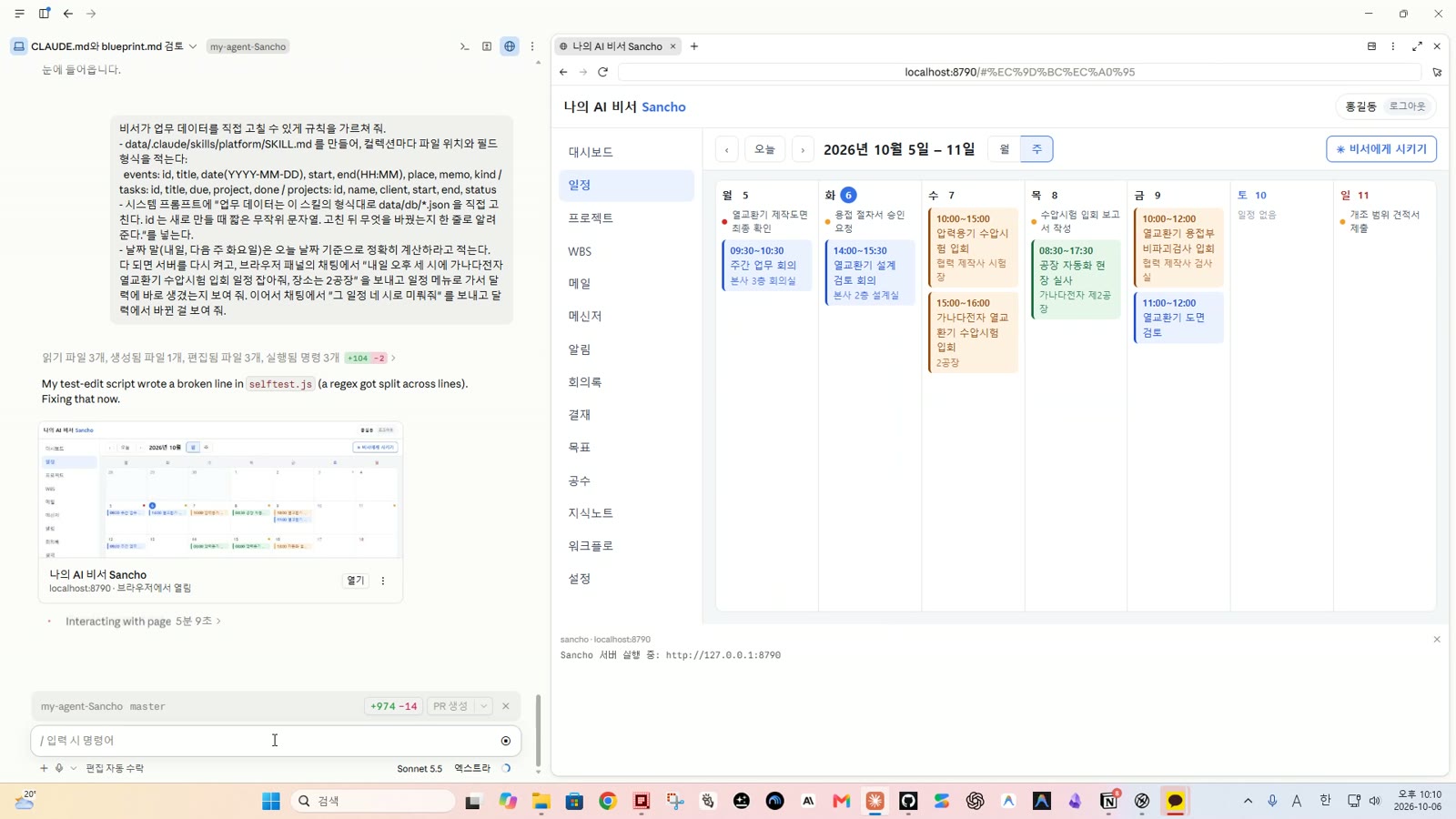The image size is (1456, 819).
Task: Switch the calendar to week view (주)
Action: (x=1036, y=149)
